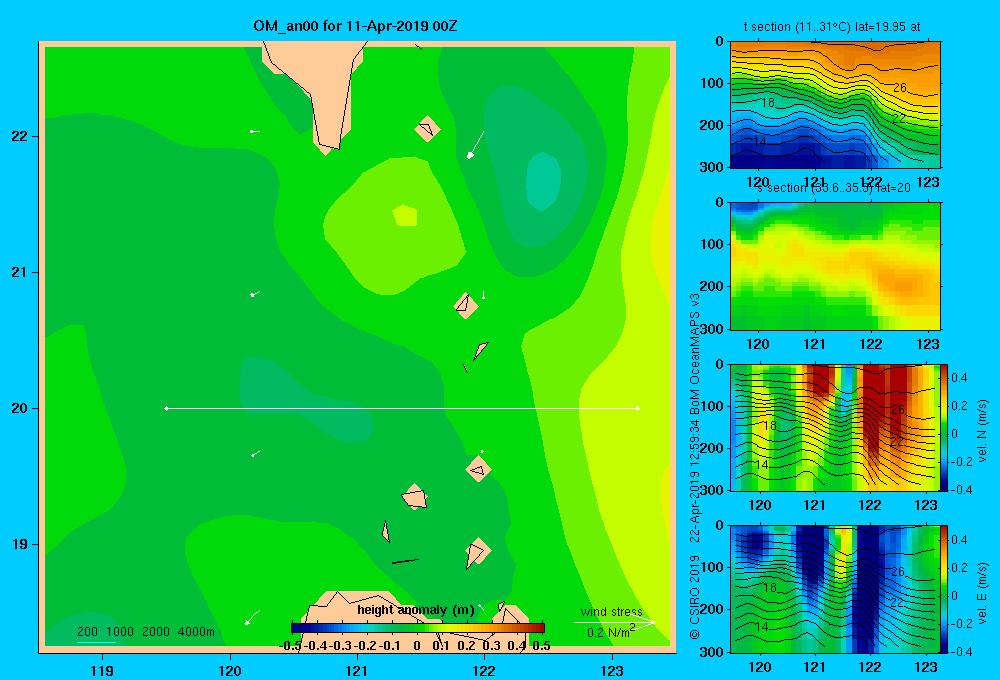Click longitude label 122 below main map

click(484, 670)
